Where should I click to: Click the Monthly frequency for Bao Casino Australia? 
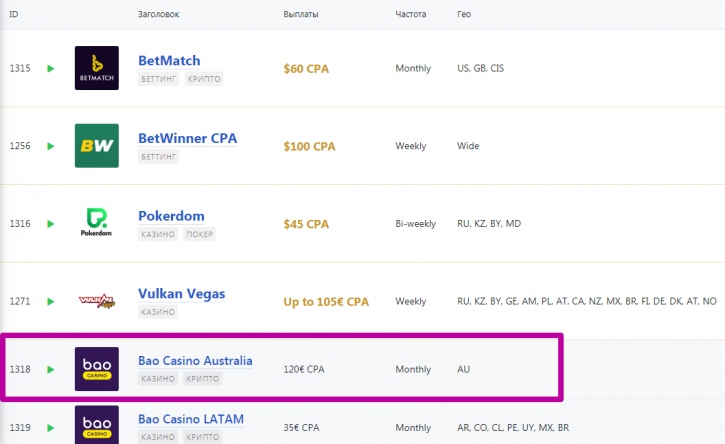[x=413, y=370]
